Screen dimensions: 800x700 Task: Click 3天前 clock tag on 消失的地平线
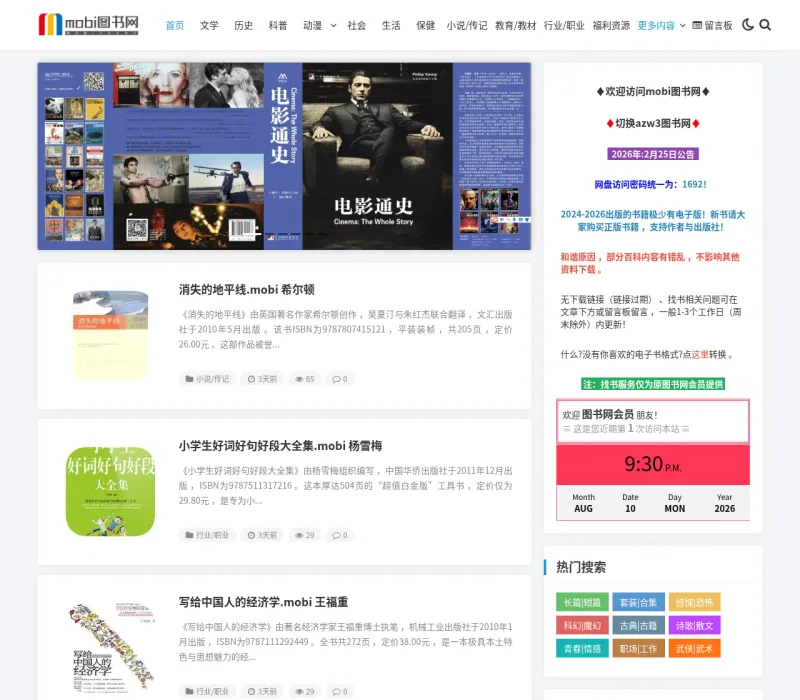coord(262,379)
